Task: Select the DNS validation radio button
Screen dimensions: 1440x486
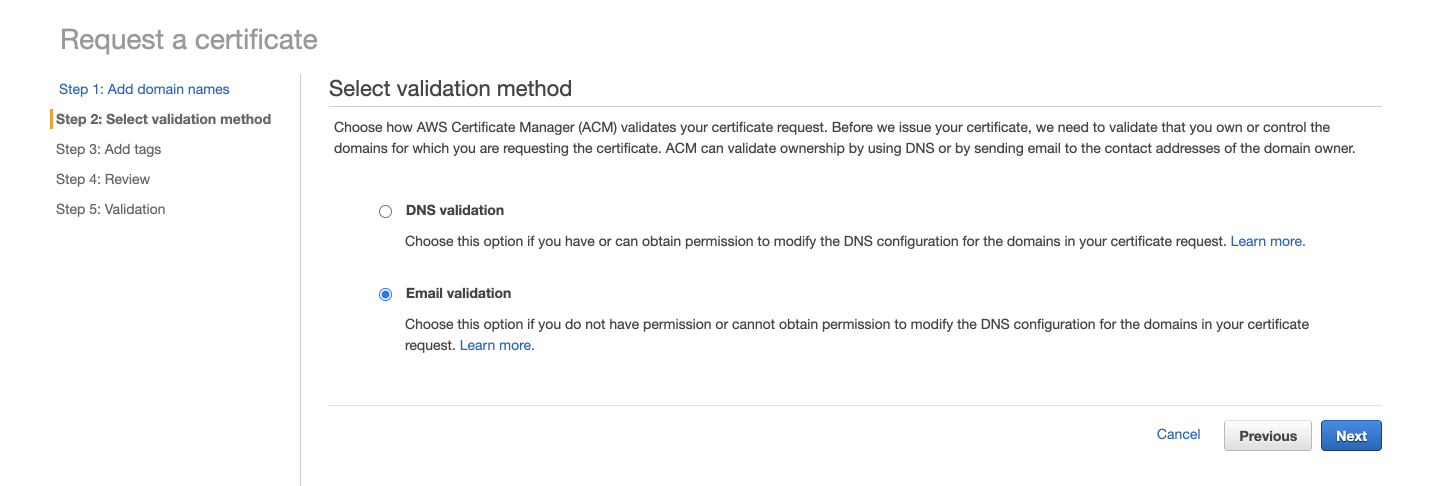Action: coord(385,212)
